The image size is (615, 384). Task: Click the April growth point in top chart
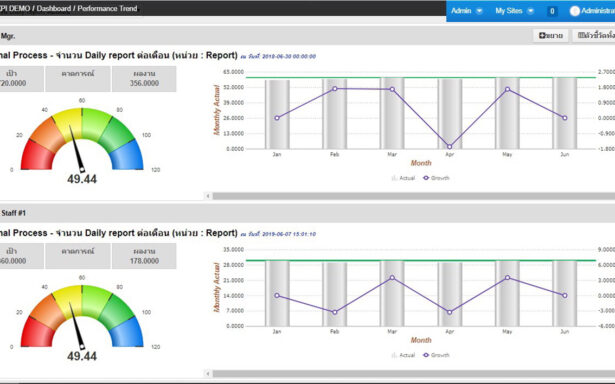(449, 147)
